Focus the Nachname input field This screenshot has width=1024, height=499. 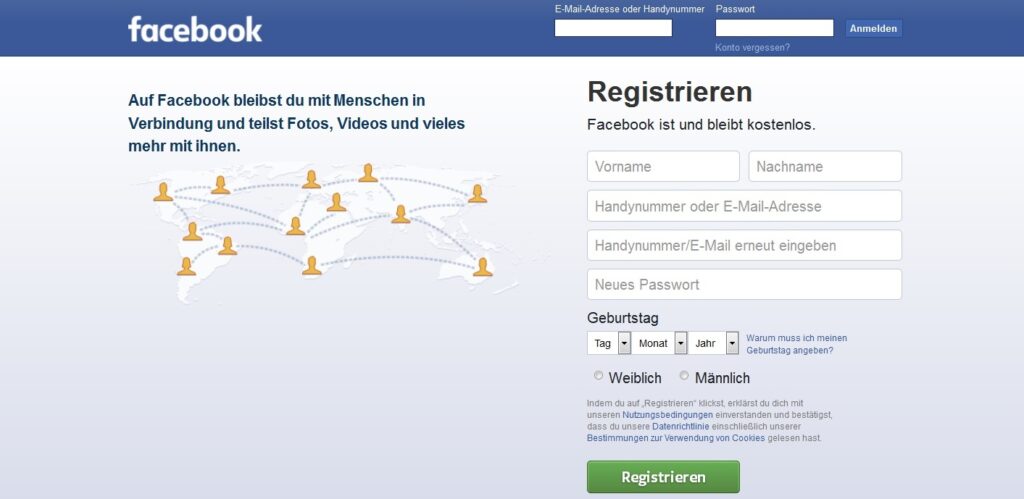[x=825, y=167]
